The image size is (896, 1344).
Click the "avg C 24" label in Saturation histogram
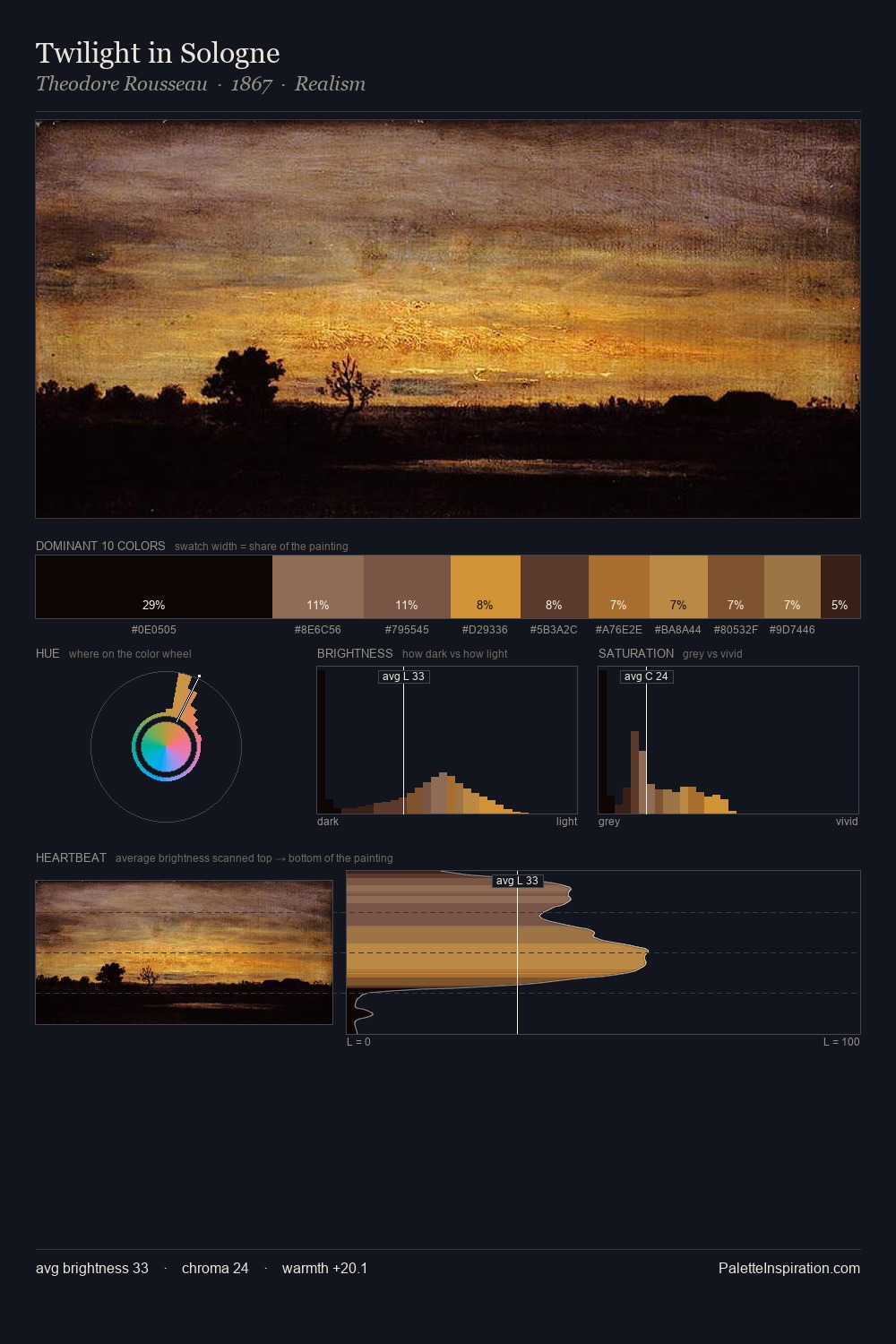pyautogui.click(x=647, y=676)
